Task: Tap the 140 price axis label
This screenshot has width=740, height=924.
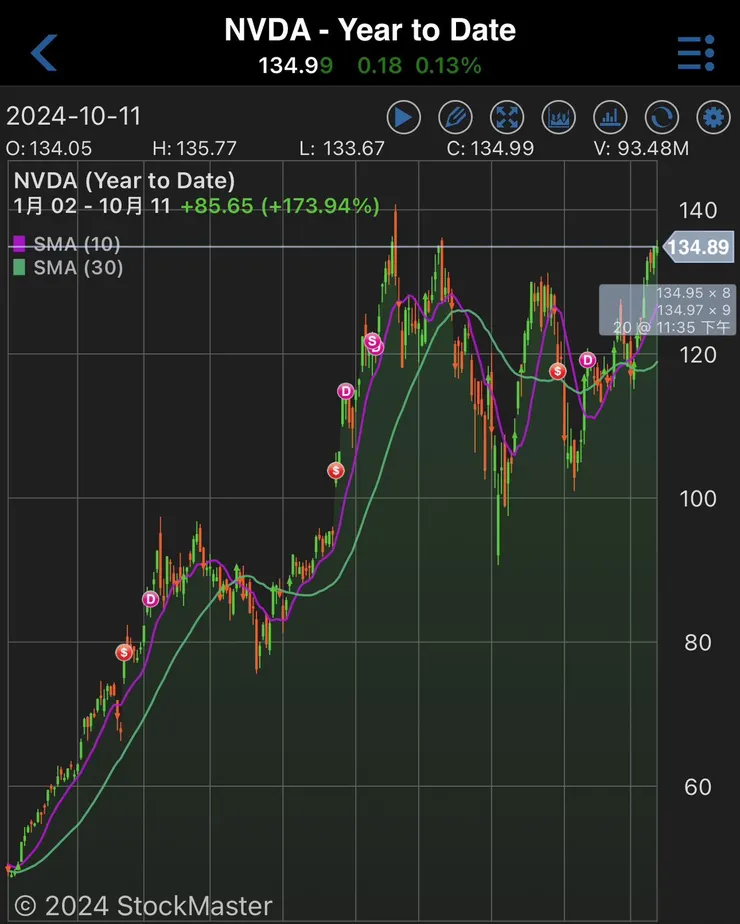Action: [698, 210]
